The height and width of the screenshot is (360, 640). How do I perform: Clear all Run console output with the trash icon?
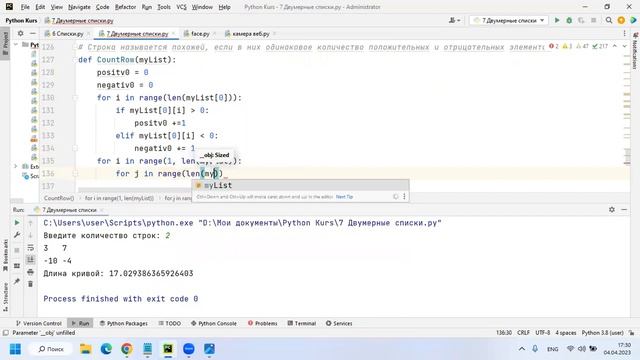click(x=31, y=284)
